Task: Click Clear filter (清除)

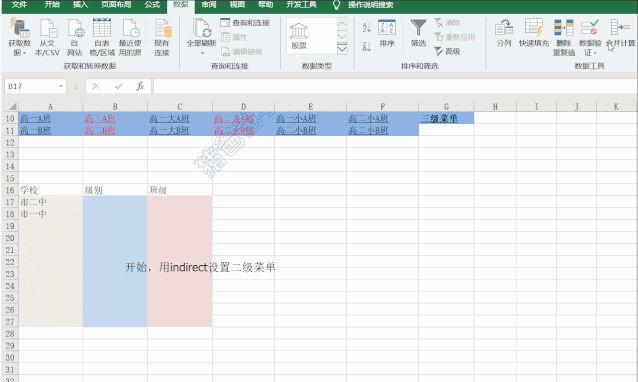Action: [x=447, y=23]
